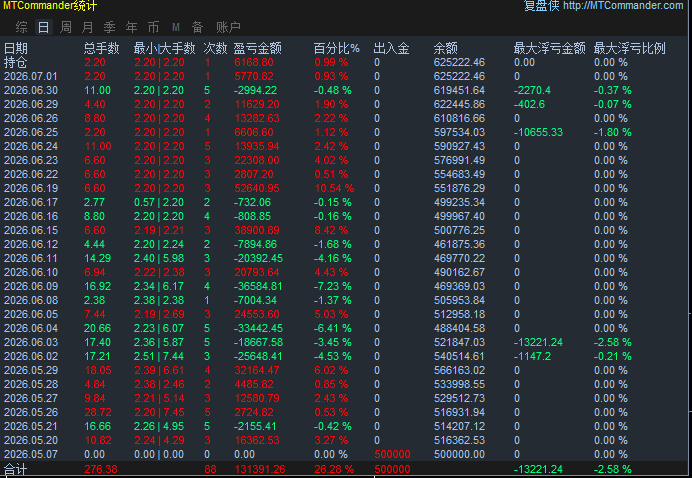
Task: Open the 备 notes tab
Action: (197, 27)
